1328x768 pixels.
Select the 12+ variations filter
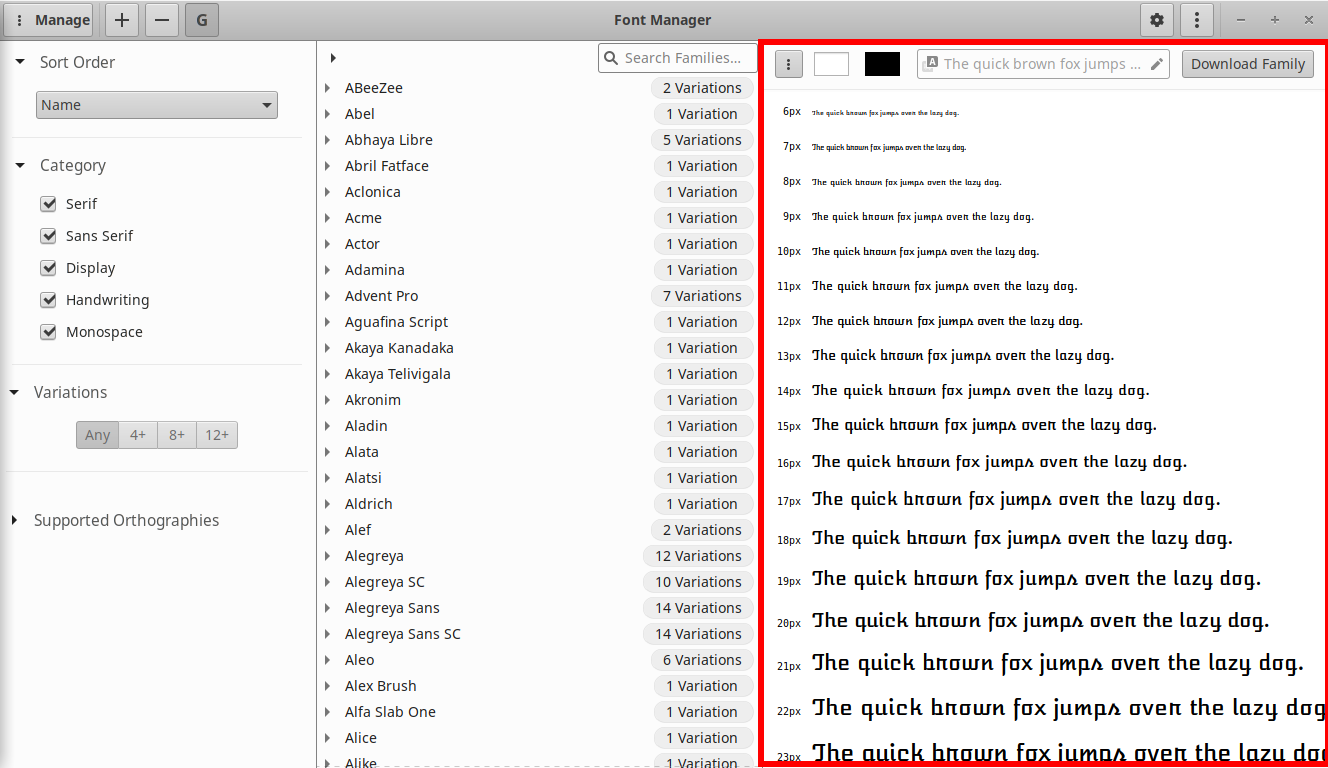click(217, 435)
